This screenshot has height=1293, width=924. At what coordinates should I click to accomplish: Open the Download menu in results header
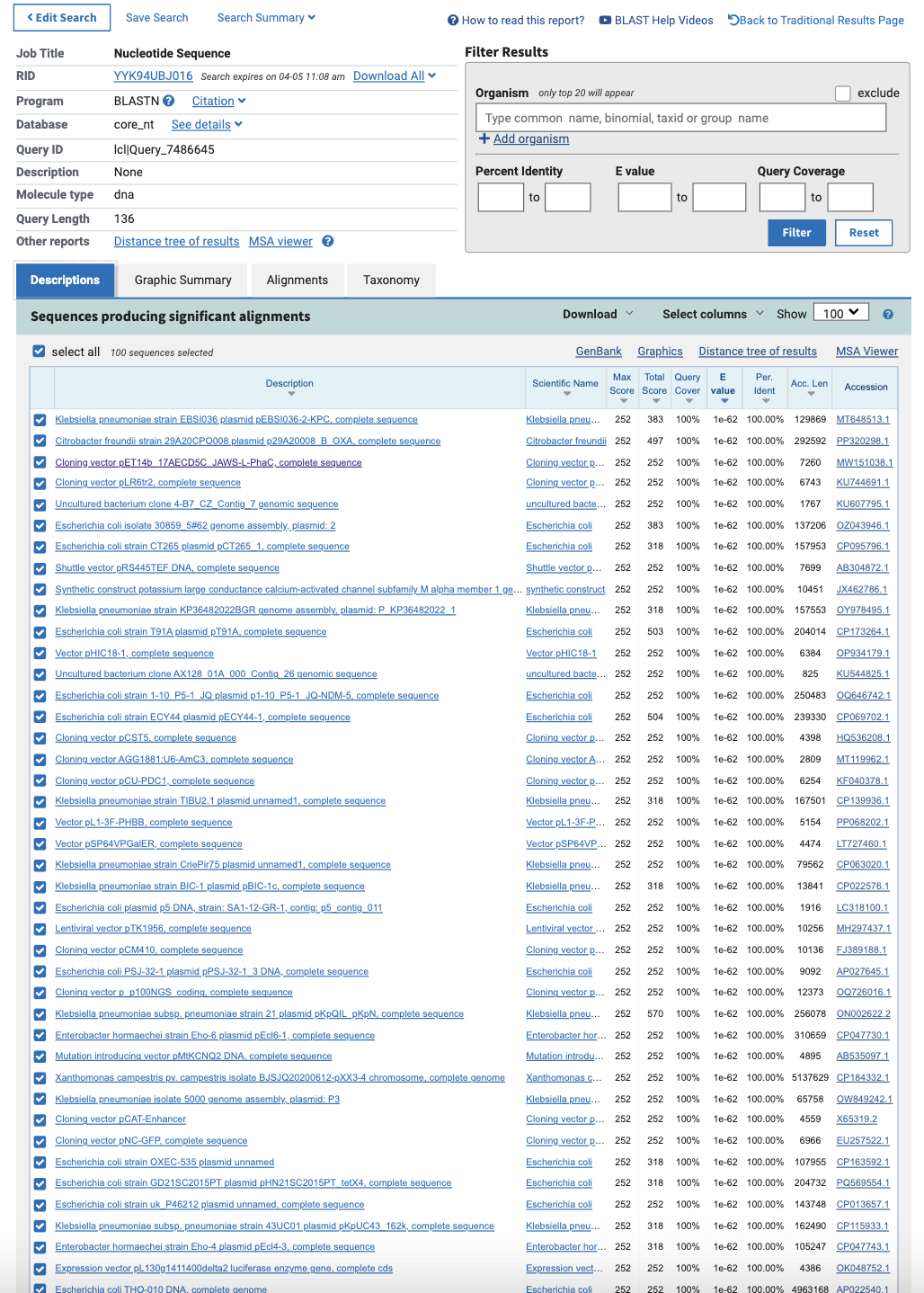pos(598,314)
